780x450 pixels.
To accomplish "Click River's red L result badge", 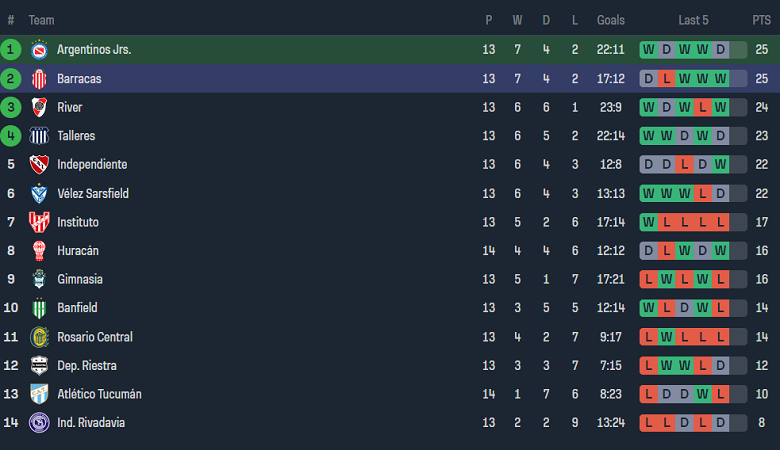I will (x=703, y=107).
